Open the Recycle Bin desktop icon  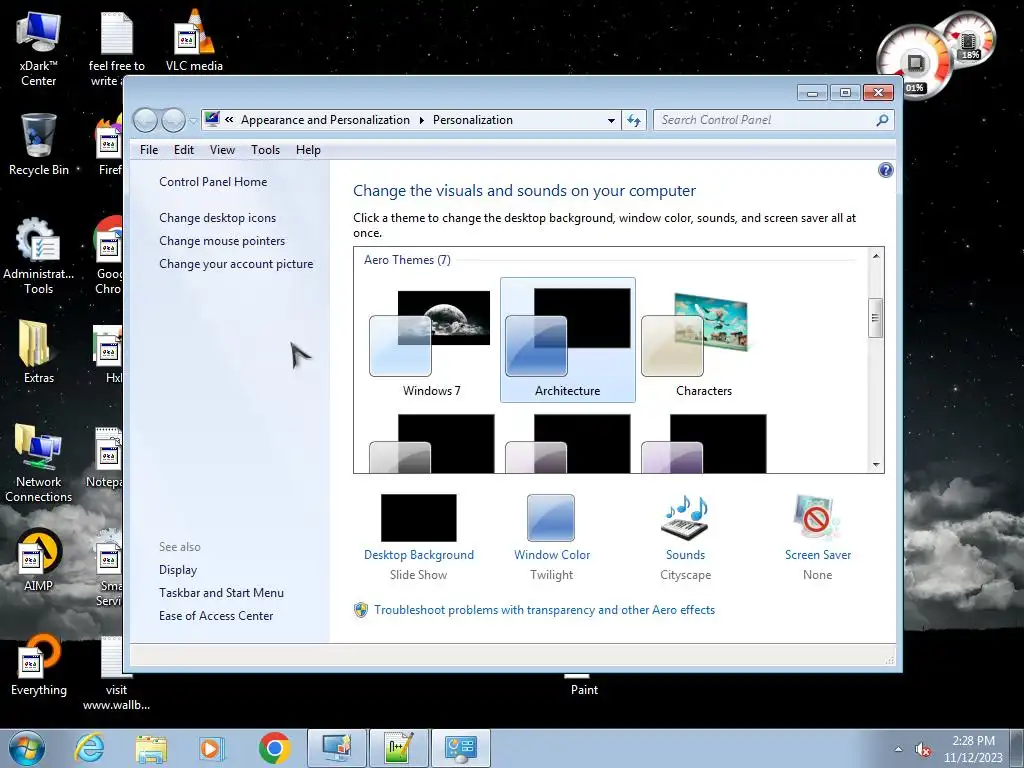39,144
